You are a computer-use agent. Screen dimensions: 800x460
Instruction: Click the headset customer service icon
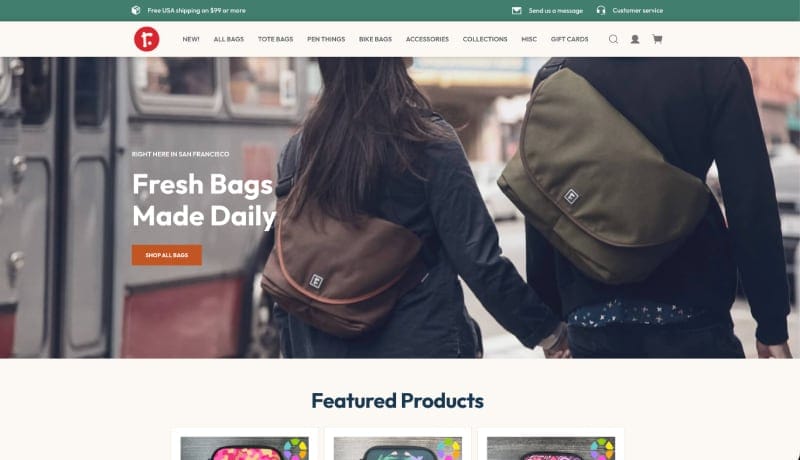601,10
